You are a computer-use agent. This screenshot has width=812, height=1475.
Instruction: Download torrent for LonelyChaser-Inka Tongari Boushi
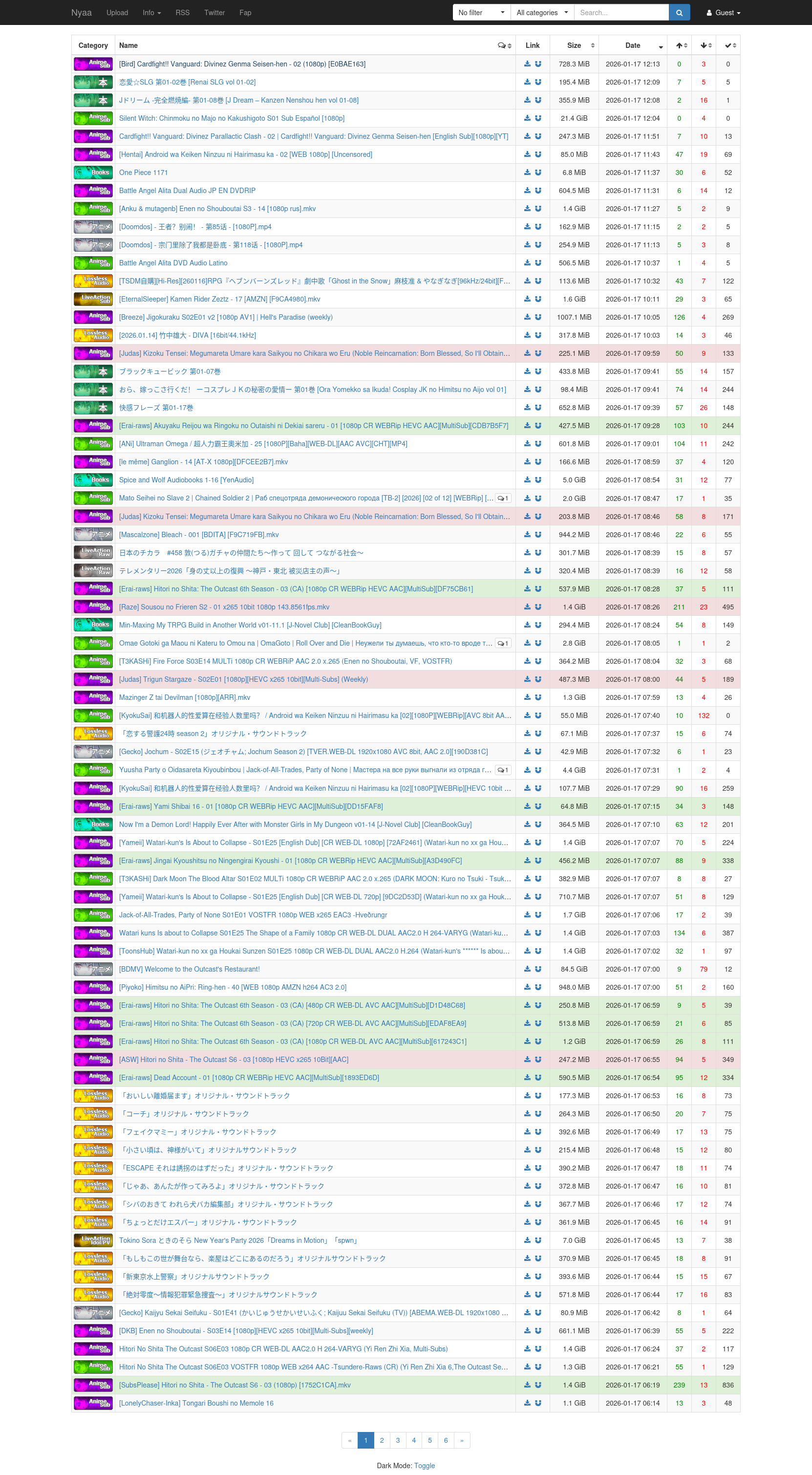[527, 1403]
